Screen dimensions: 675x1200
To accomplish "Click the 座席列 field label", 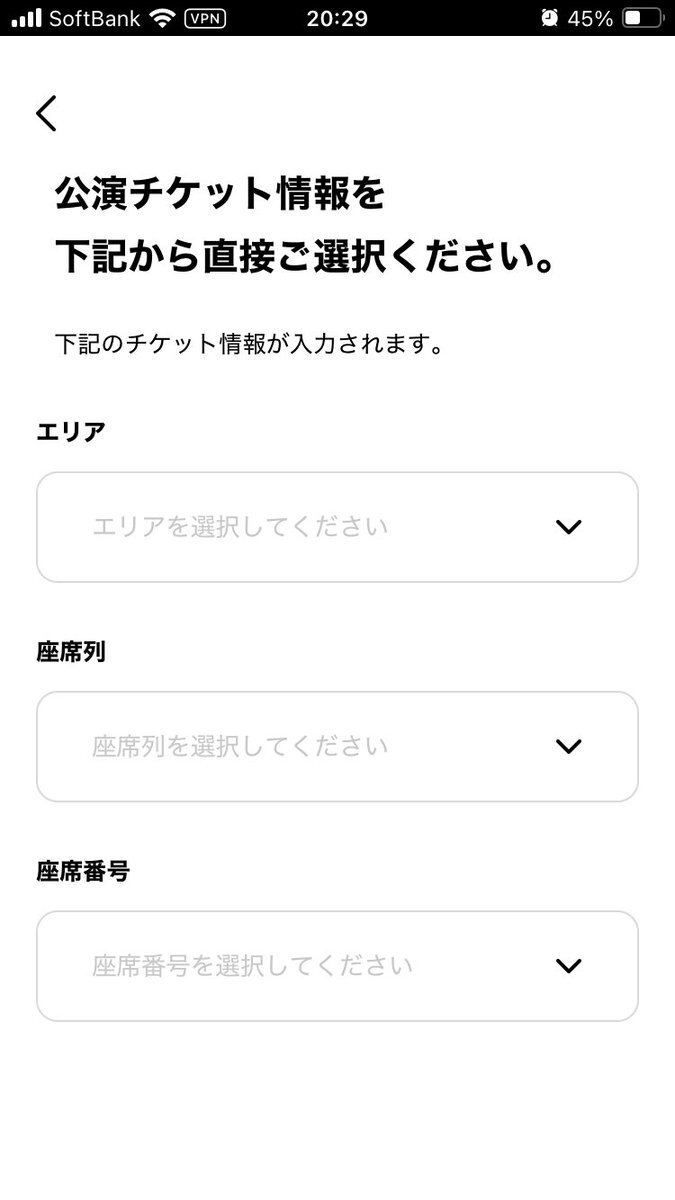I will (71, 652).
